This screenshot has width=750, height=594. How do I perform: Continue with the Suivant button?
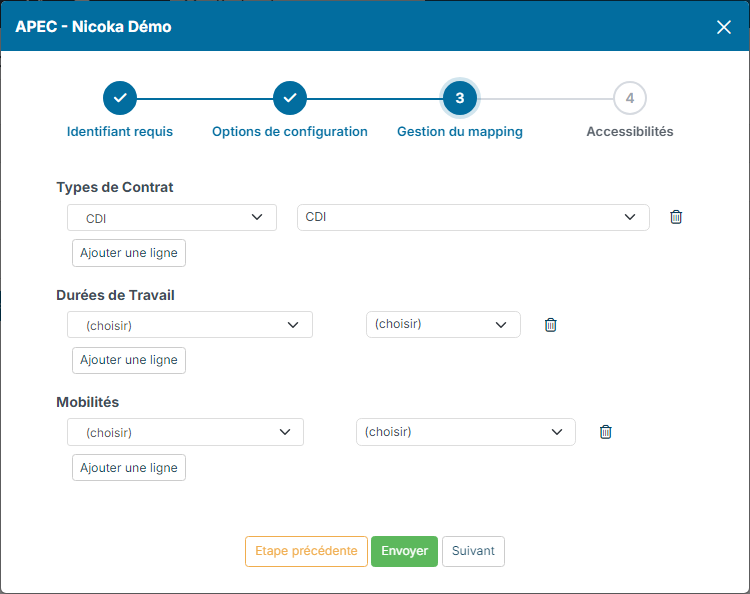473,551
